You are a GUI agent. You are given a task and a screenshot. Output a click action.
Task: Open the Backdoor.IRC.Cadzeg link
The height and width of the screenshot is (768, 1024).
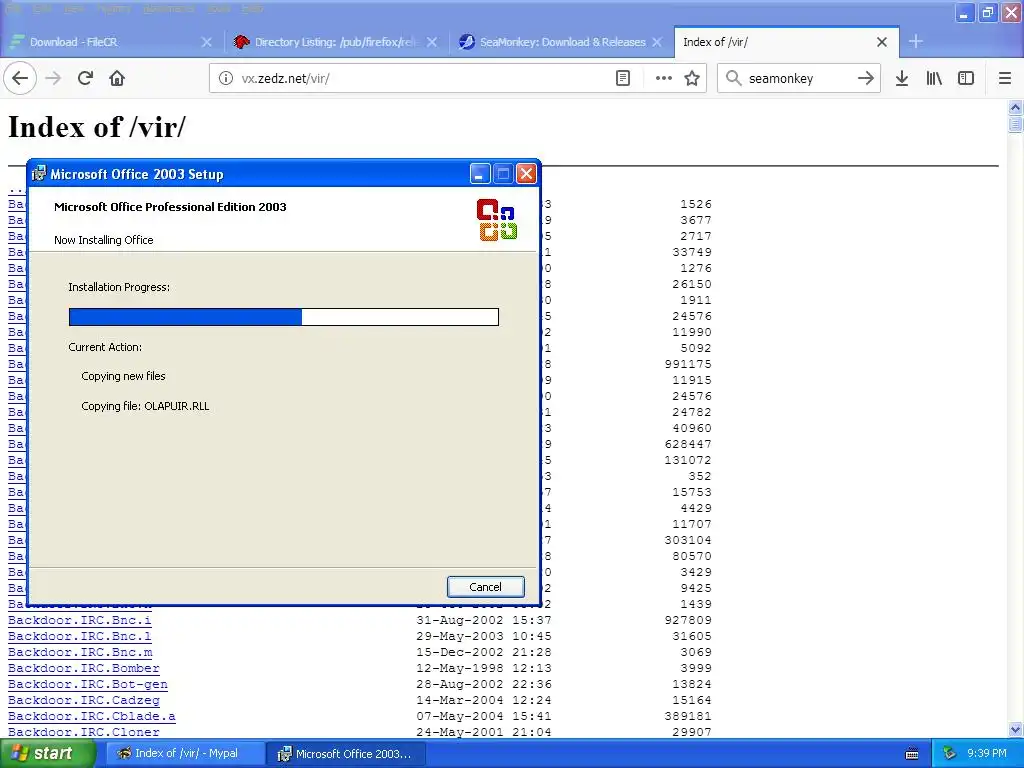coord(84,700)
